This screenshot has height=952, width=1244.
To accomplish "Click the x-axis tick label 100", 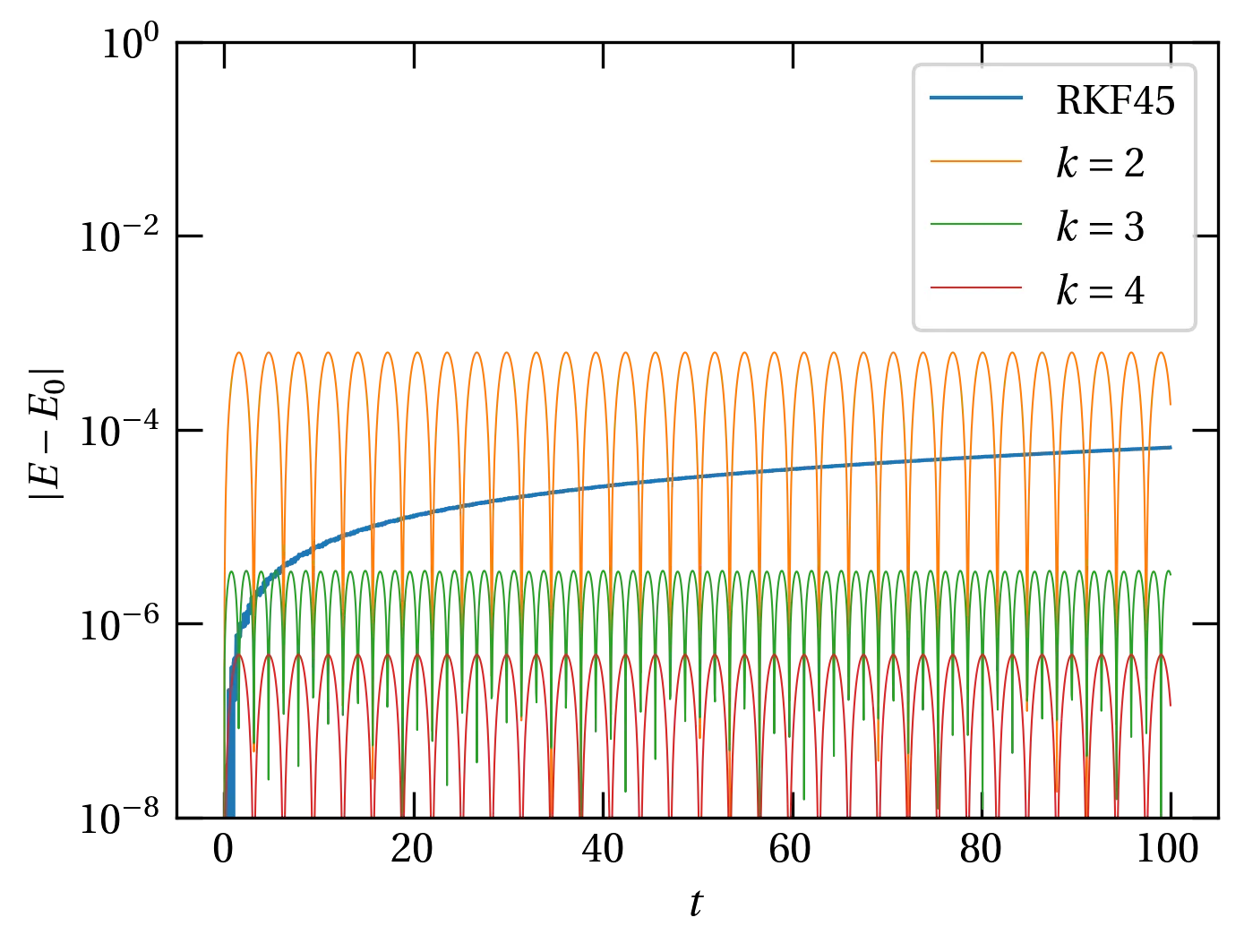I will click(1170, 850).
